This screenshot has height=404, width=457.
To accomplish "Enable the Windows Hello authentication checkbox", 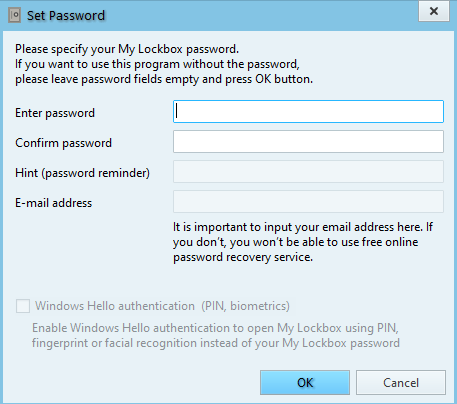I will (x=23, y=306).
